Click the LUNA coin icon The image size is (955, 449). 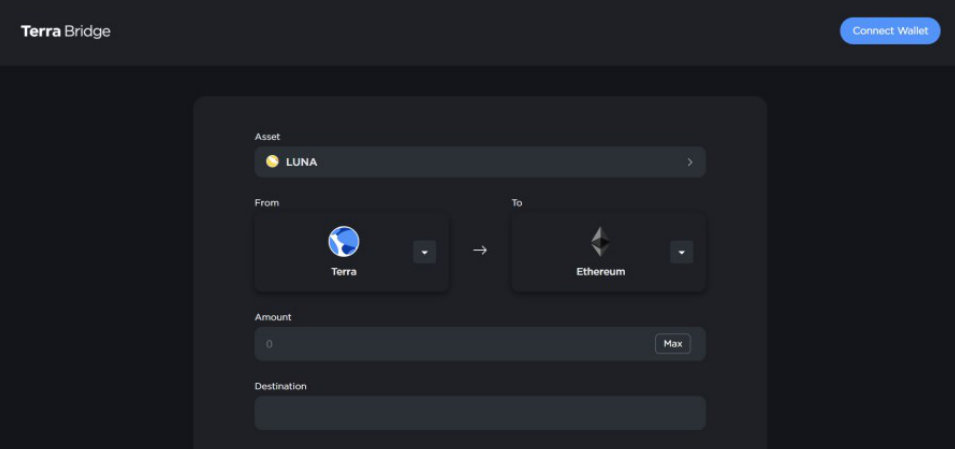click(272, 161)
